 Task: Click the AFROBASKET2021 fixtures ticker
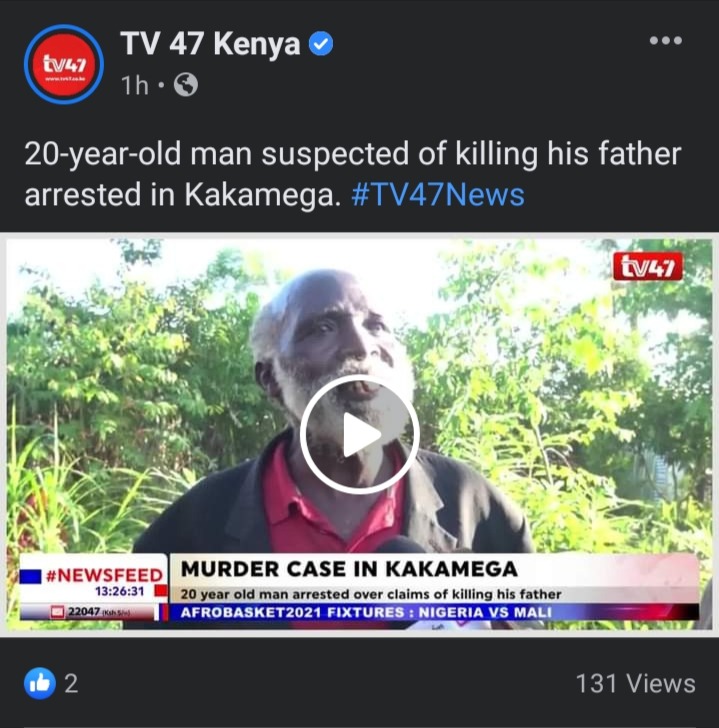(366, 612)
